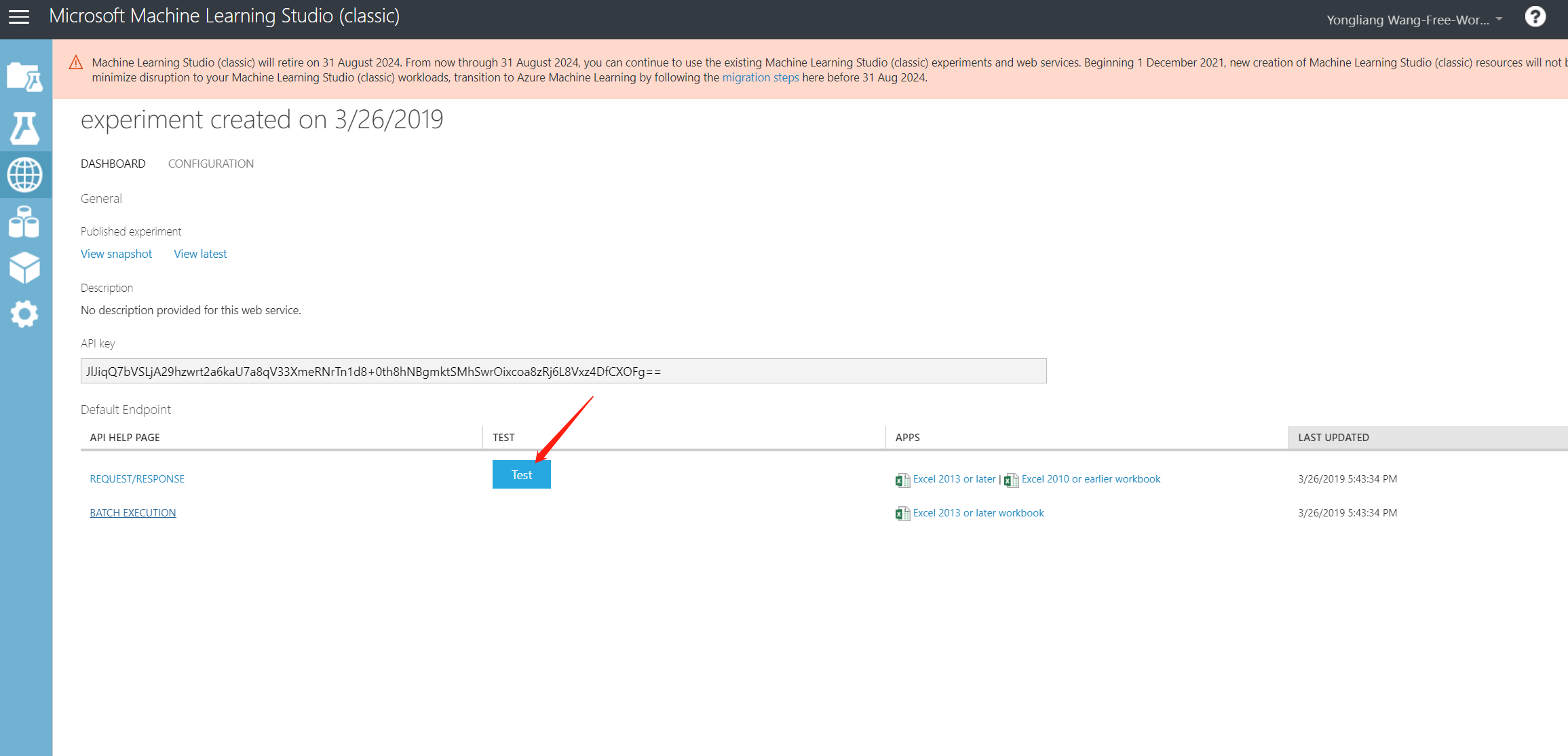
Task: Open Projects from the sidebar
Action: 25,77
